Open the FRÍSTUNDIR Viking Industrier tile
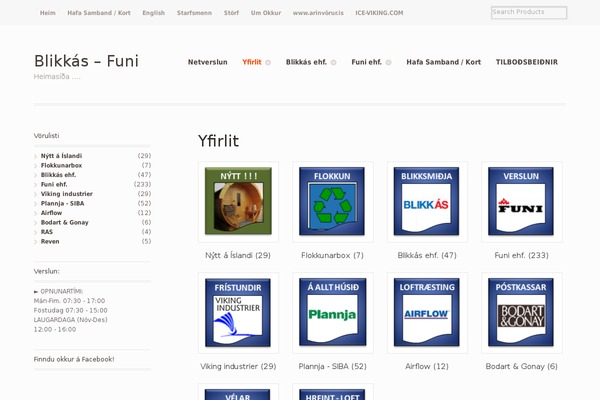Viewport: 600px width, 400px height. point(238,312)
